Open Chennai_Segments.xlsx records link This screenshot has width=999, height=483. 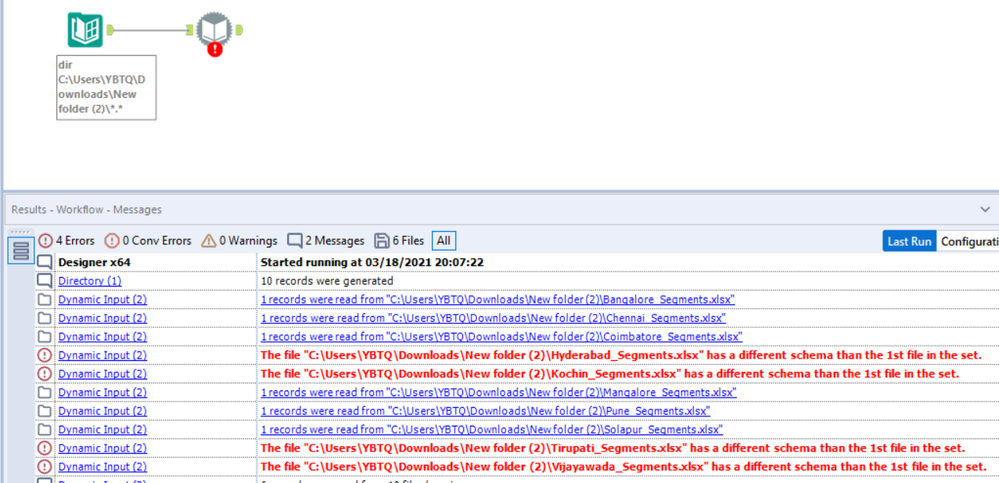[493, 318]
